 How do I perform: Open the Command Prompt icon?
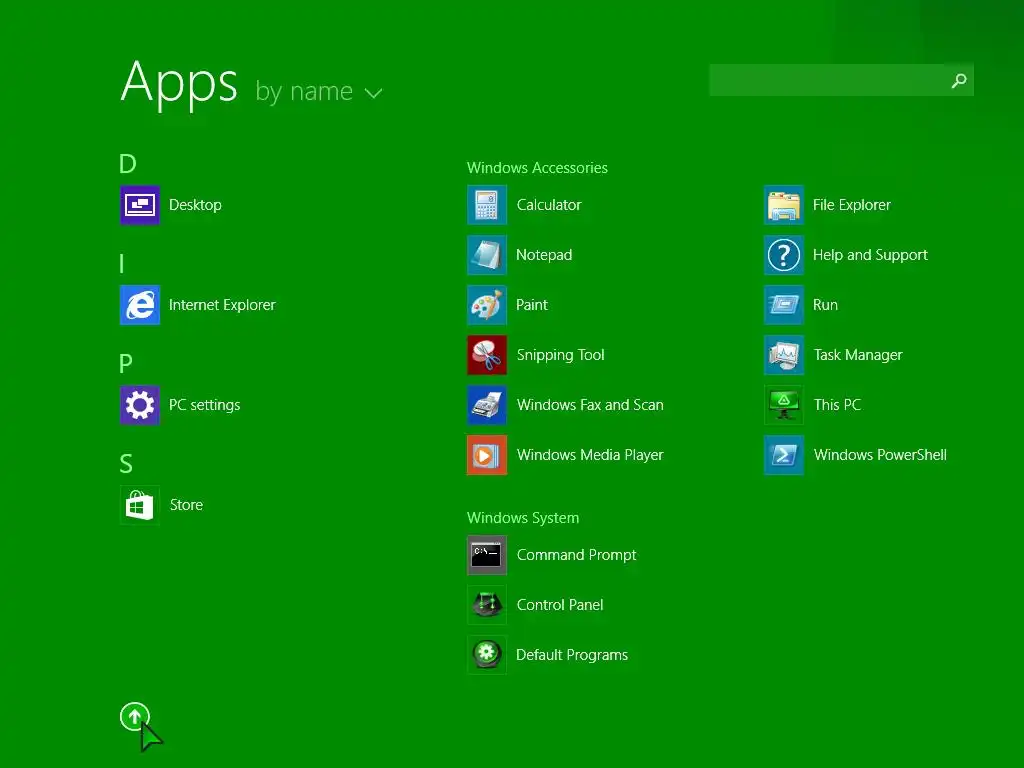click(x=487, y=555)
